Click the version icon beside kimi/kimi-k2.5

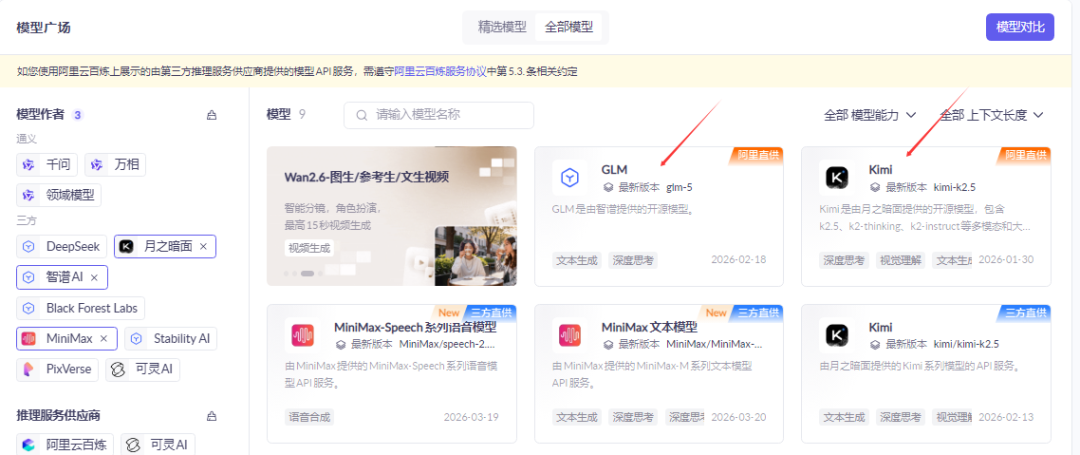coord(875,344)
